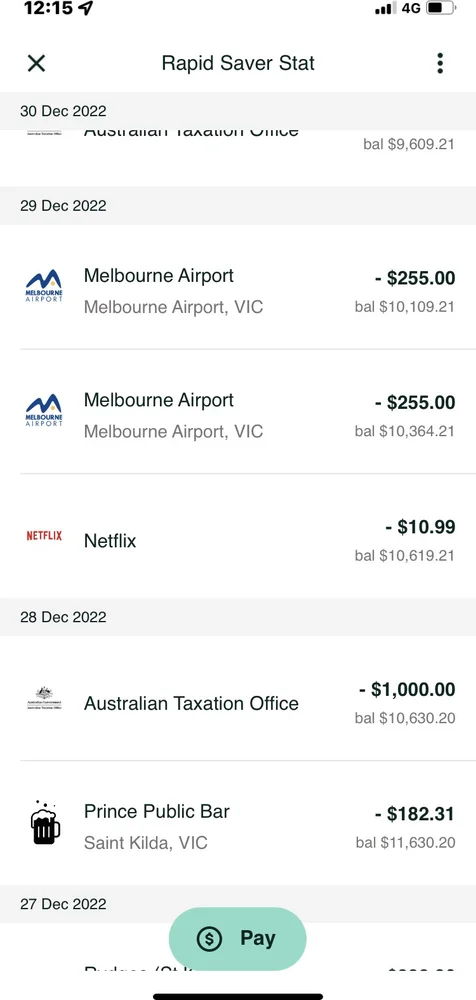
Task: Select the 30 Dec 2022 date header
Action: point(238,111)
